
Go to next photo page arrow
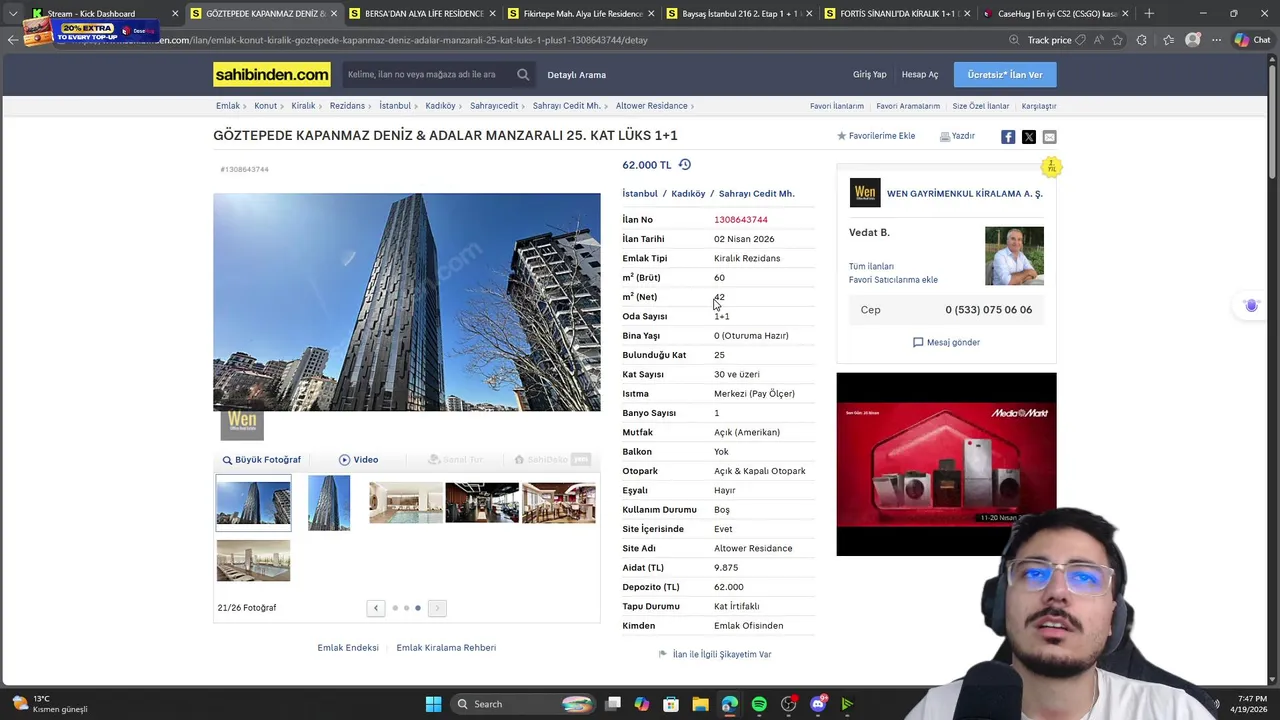coord(437,608)
